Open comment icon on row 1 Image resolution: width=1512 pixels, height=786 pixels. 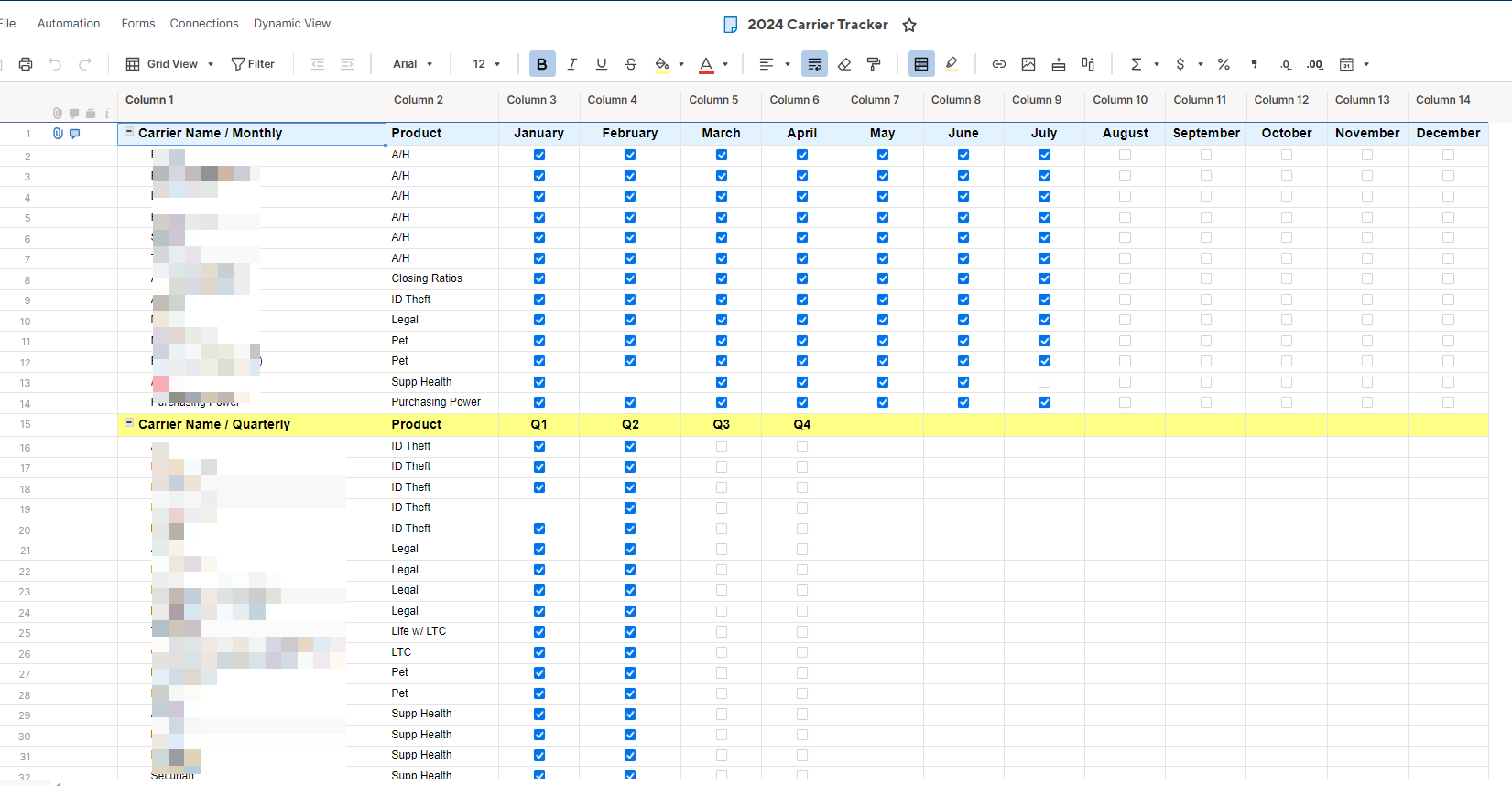tap(75, 134)
